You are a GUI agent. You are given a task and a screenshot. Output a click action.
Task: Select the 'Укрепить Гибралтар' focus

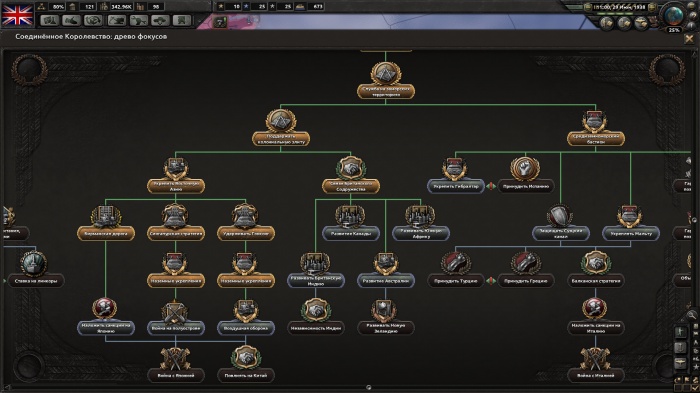coord(455,186)
